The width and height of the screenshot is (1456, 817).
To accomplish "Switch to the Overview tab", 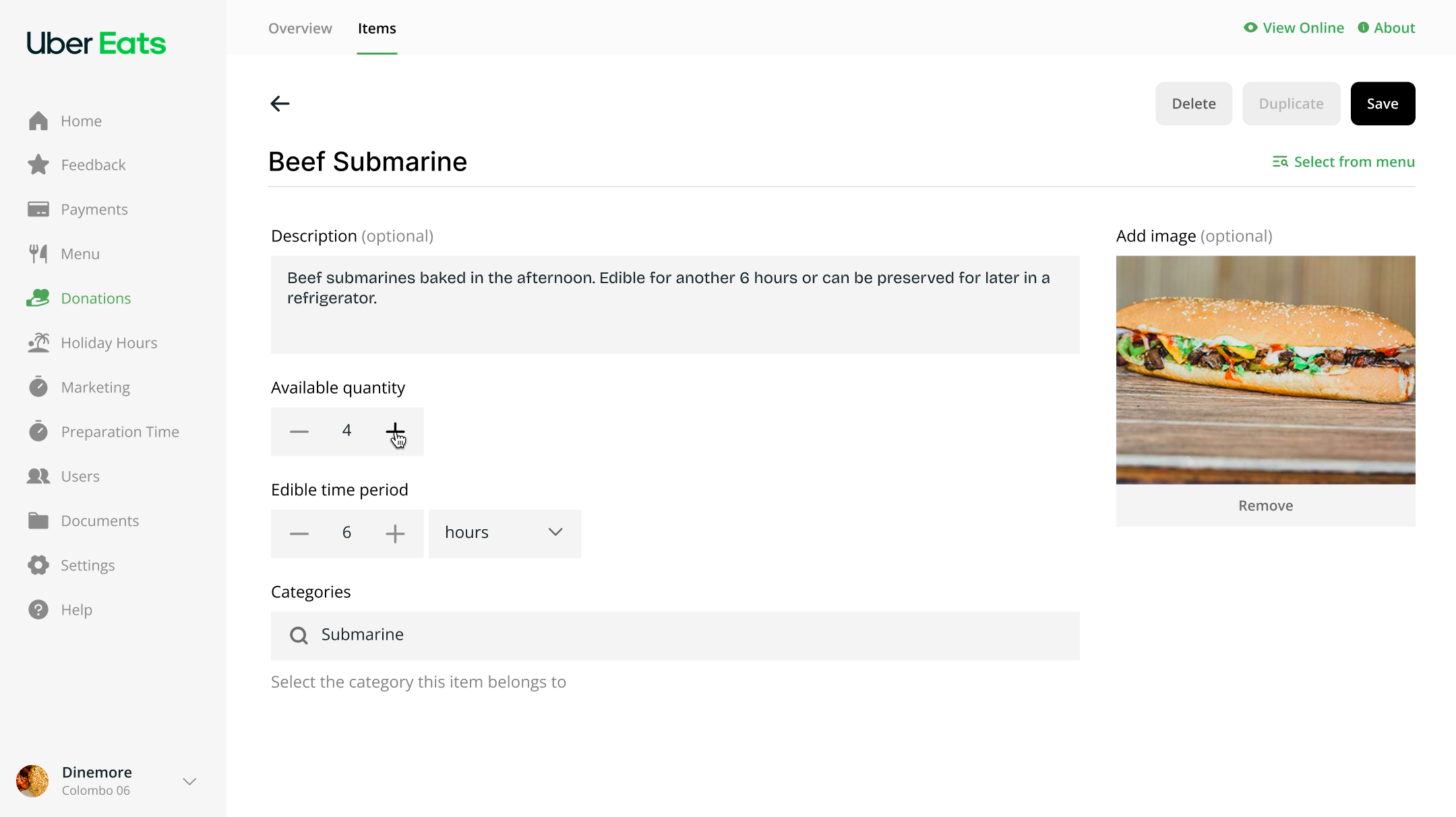I will (300, 28).
